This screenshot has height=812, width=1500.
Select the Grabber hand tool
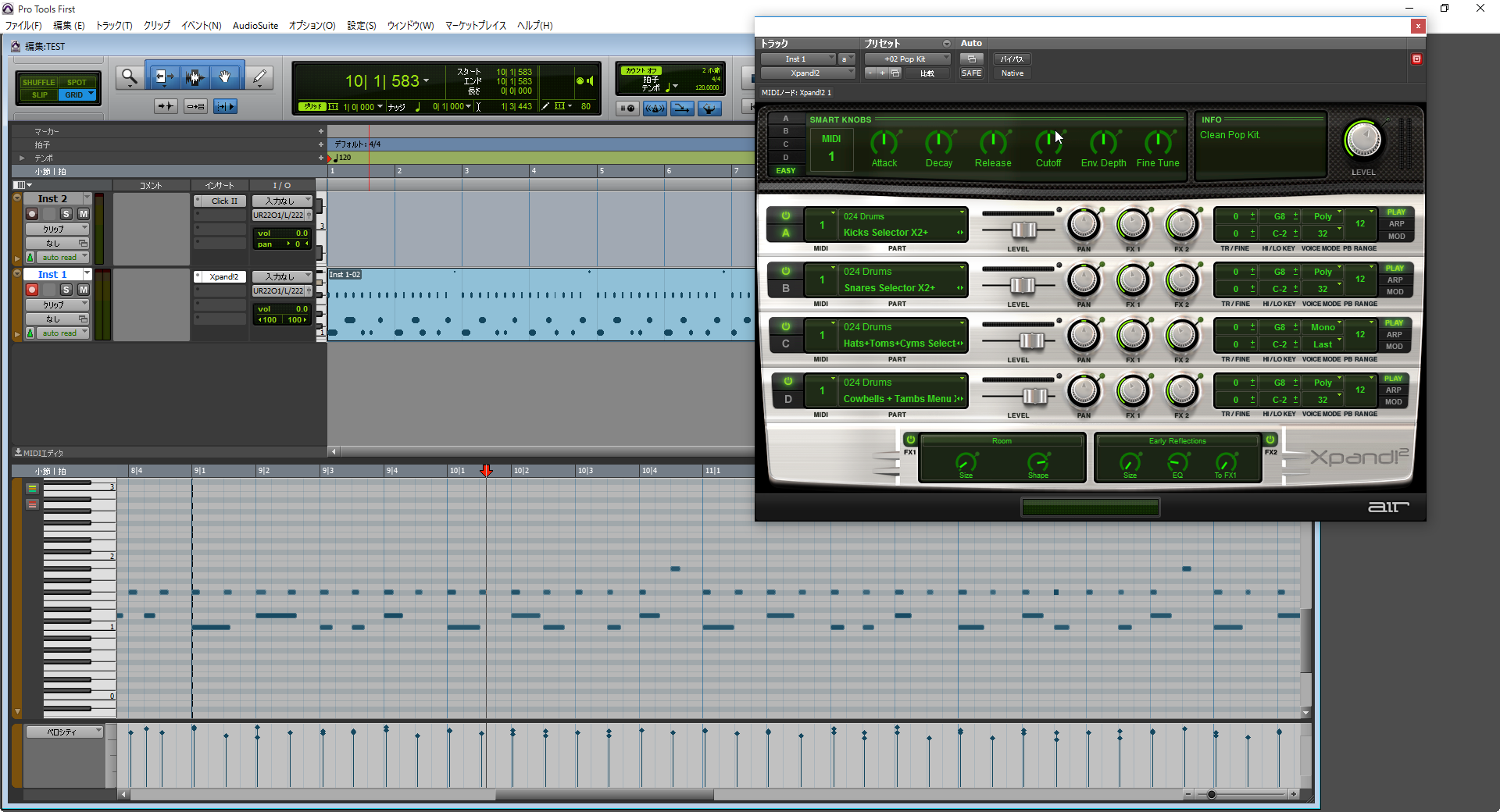click(x=225, y=77)
